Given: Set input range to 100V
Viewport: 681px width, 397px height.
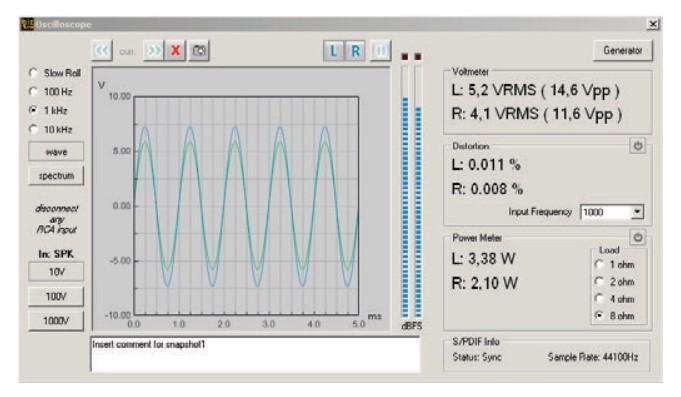Looking at the screenshot, I should (56, 296).
